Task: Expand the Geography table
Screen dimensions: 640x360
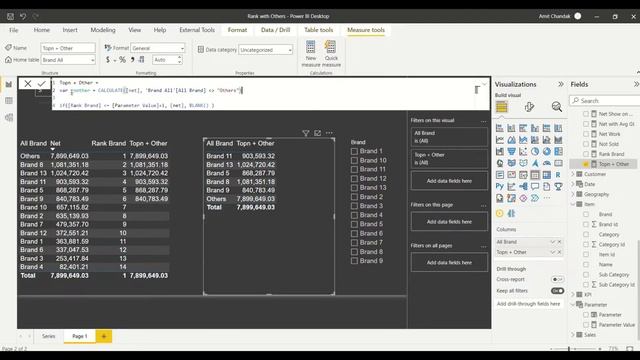Action: point(573,194)
